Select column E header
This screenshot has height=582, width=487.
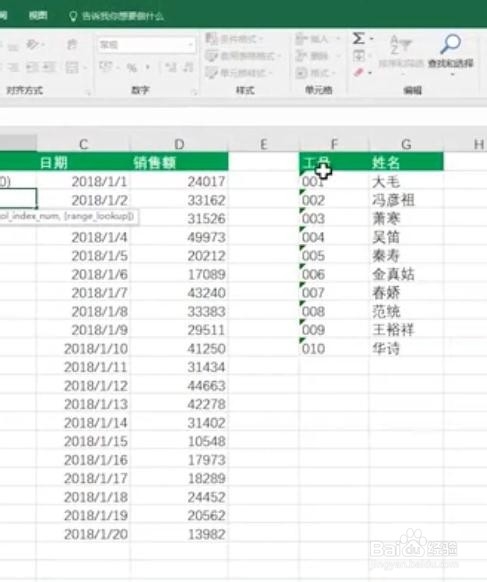(x=264, y=144)
